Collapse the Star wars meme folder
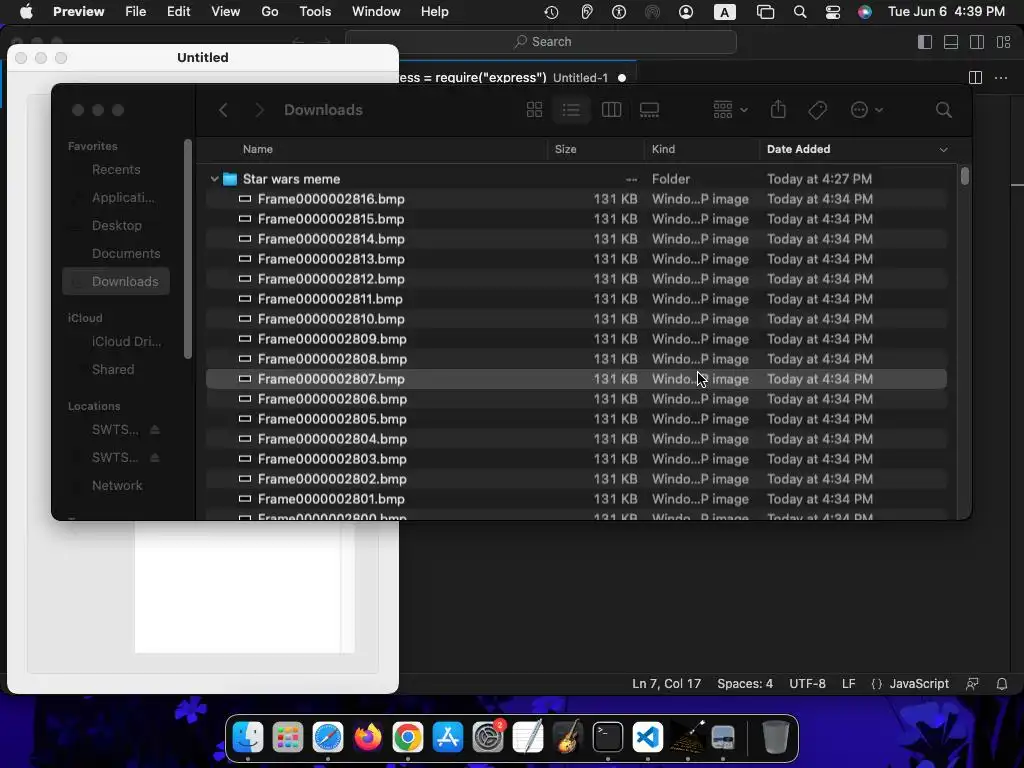This screenshot has width=1024, height=768. point(214,178)
